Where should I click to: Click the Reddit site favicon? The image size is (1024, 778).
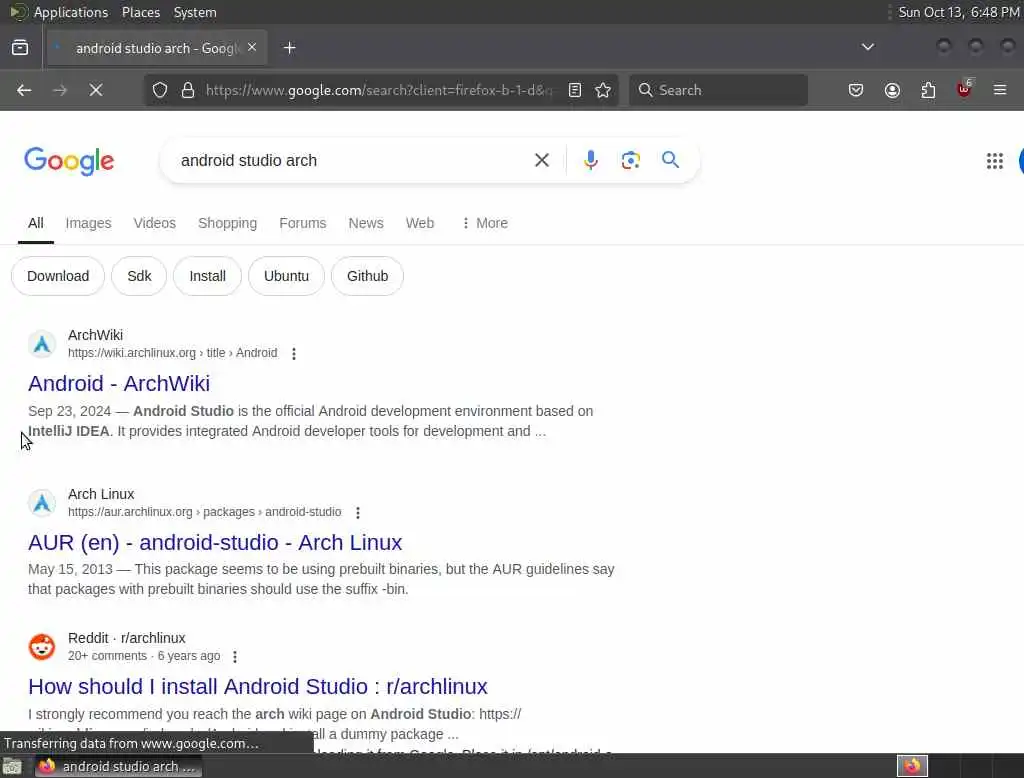click(x=42, y=647)
